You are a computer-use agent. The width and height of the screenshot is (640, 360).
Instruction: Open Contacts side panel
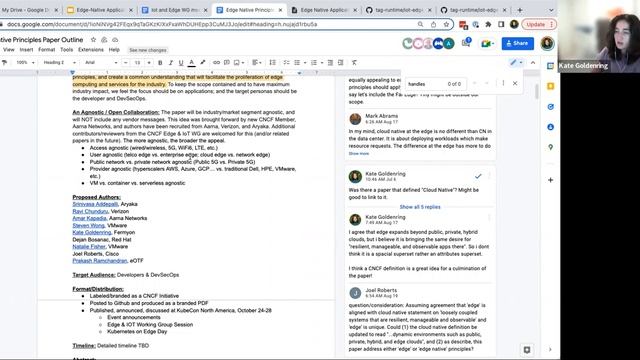click(550, 127)
